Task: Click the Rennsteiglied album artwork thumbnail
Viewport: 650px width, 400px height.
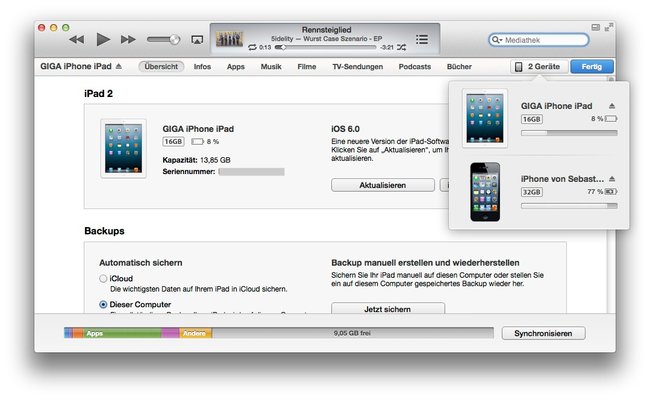Action: coord(230,39)
